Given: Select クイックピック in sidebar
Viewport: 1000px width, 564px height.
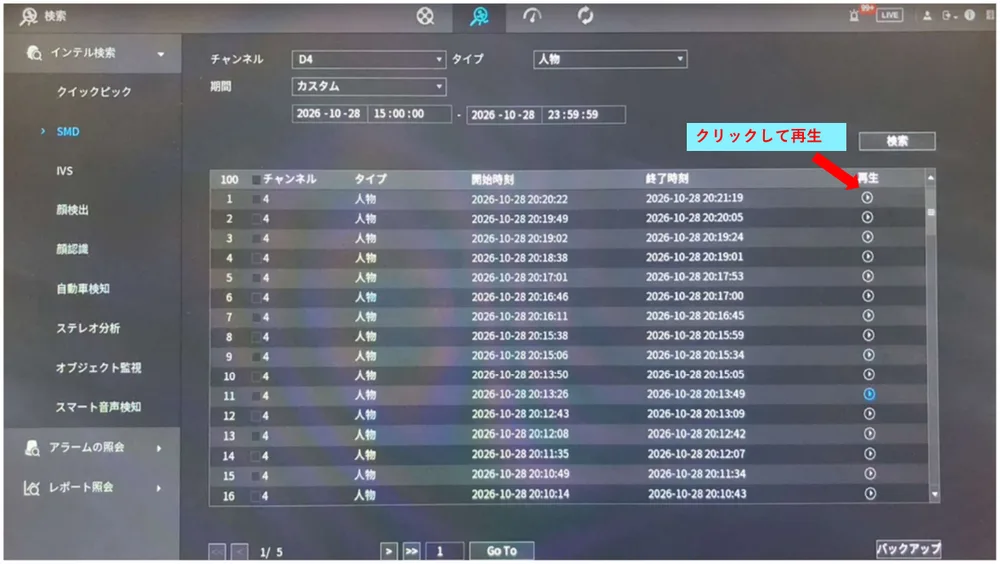Looking at the screenshot, I should (94, 92).
